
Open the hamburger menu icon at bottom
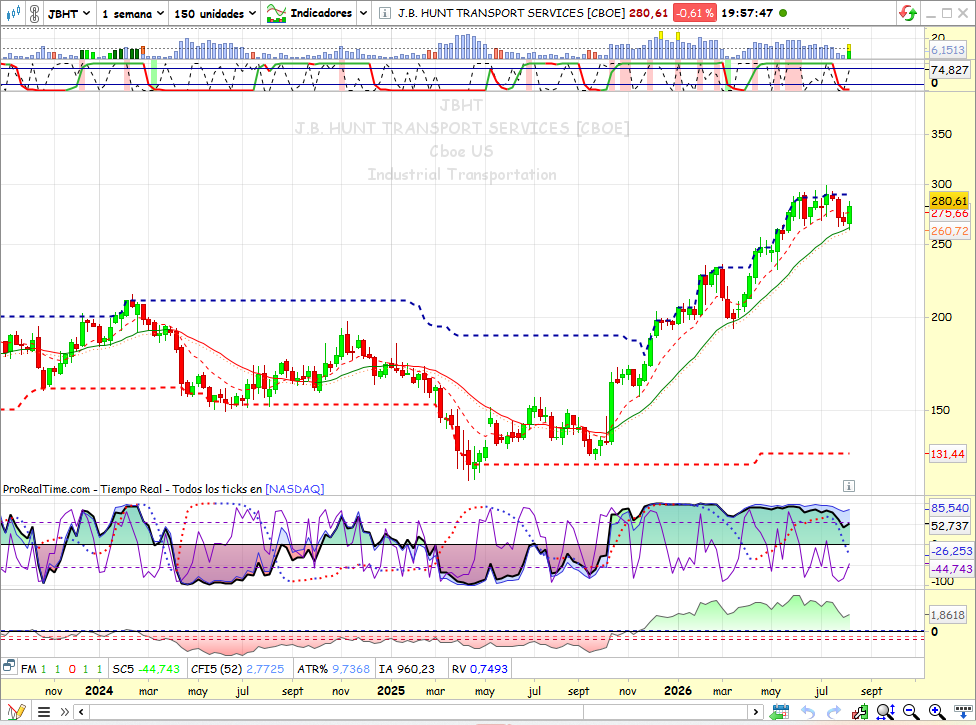(44, 711)
